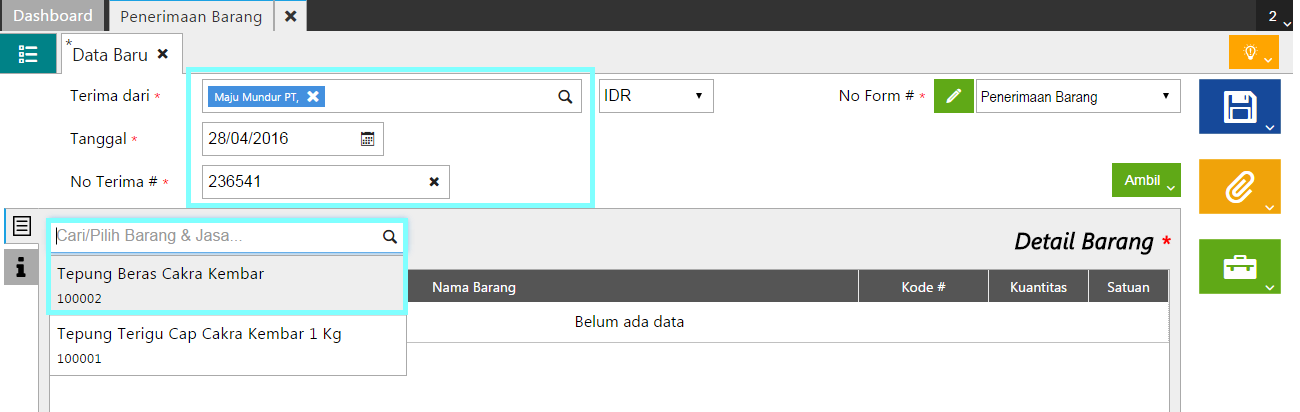Expand the Penerimaan Barang form type dropdown

pos(1077,97)
